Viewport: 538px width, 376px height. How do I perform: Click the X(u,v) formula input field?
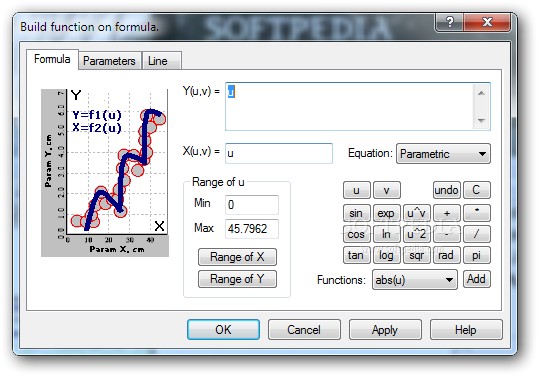279,153
